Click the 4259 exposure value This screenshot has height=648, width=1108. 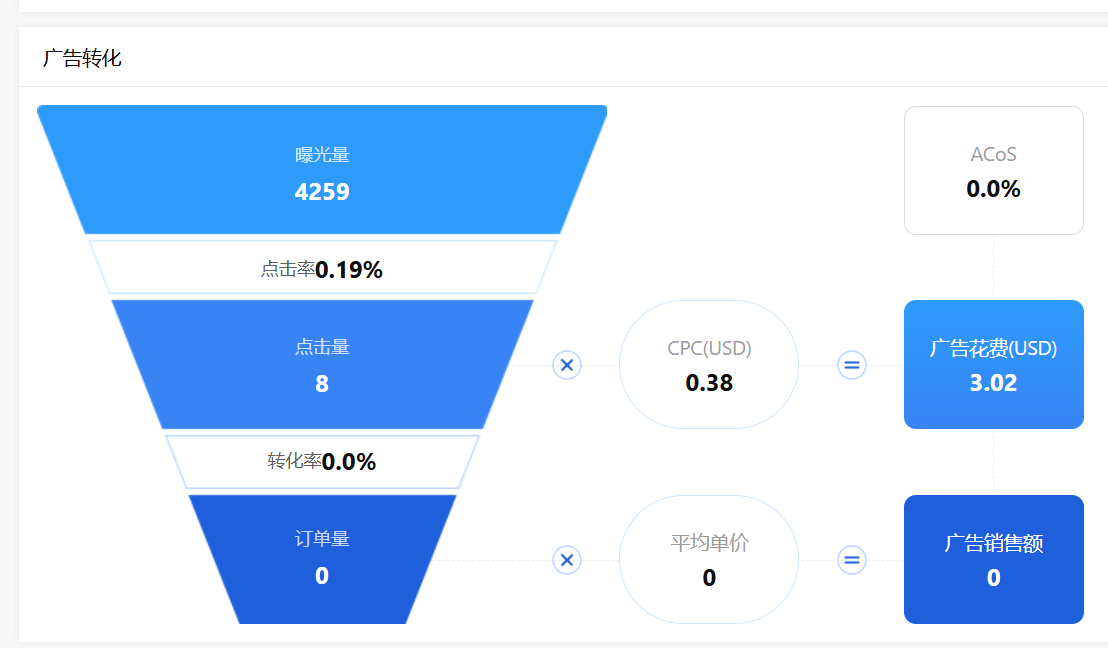click(x=322, y=192)
